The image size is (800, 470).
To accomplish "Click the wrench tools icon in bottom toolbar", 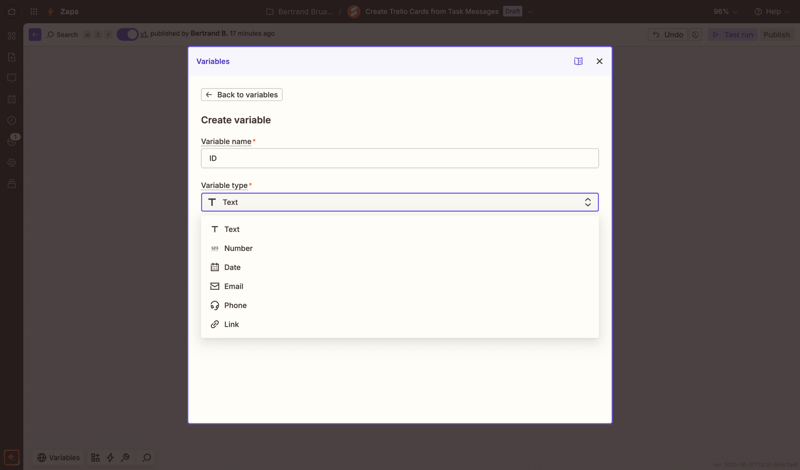I will [x=125, y=457].
